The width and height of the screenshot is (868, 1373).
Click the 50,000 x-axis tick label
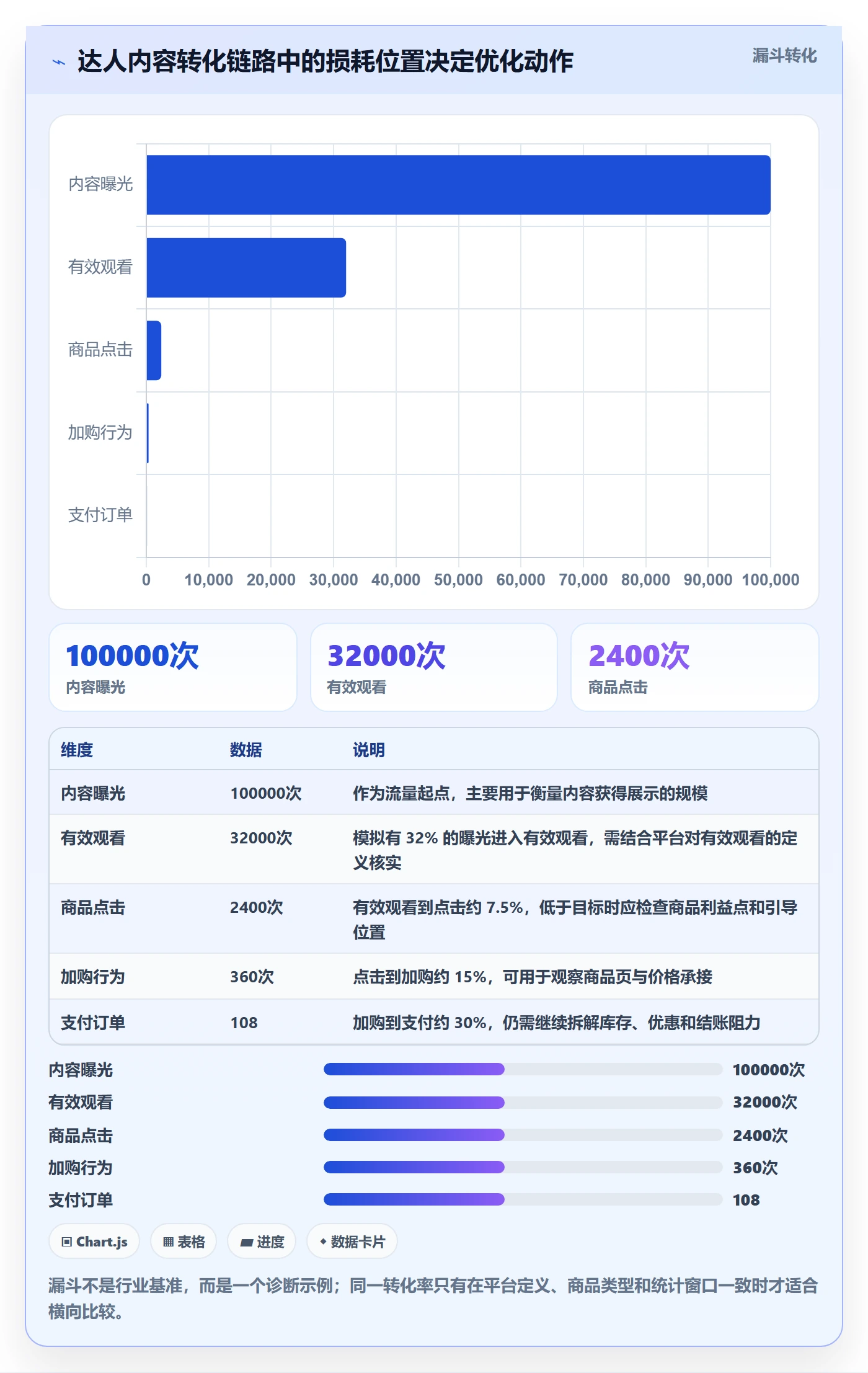pyautogui.click(x=458, y=580)
